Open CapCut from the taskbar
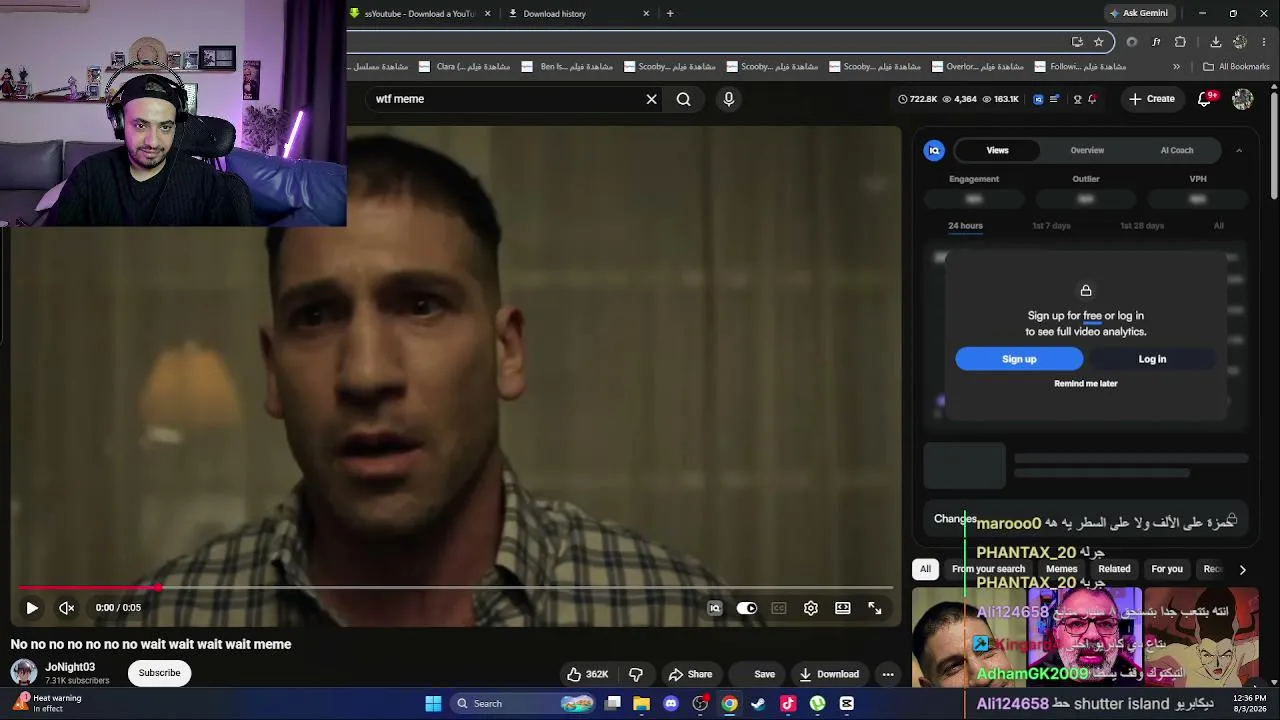 (x=847, y=704)
